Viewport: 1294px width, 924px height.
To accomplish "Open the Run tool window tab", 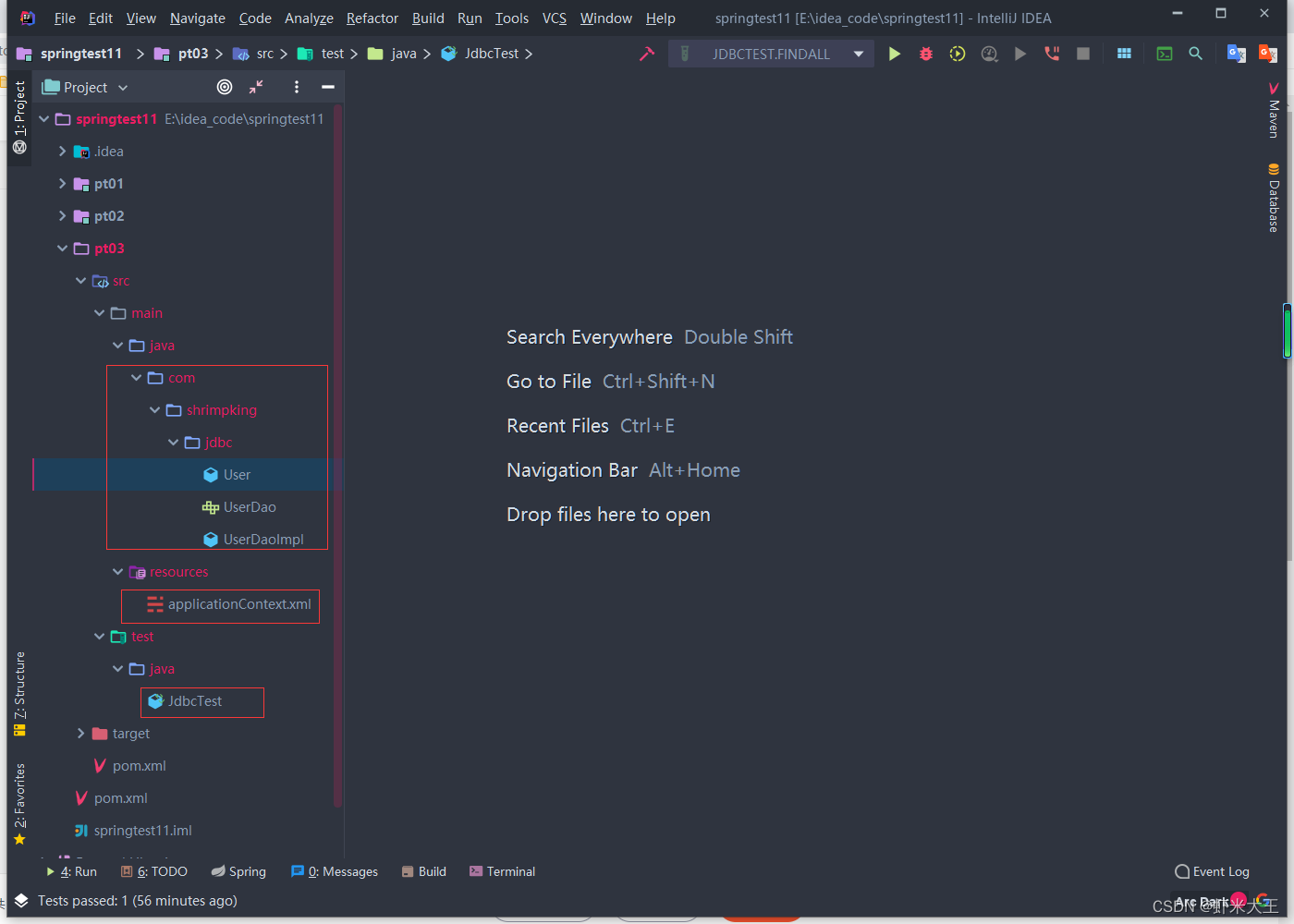I will pos(71,871).
